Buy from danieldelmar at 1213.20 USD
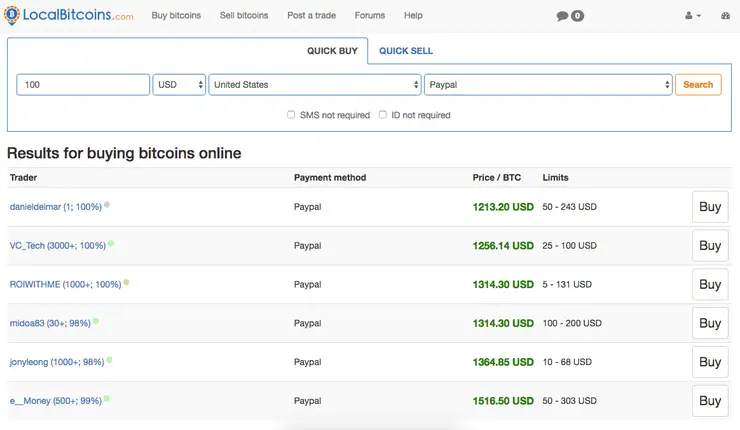 coord(710,207)
